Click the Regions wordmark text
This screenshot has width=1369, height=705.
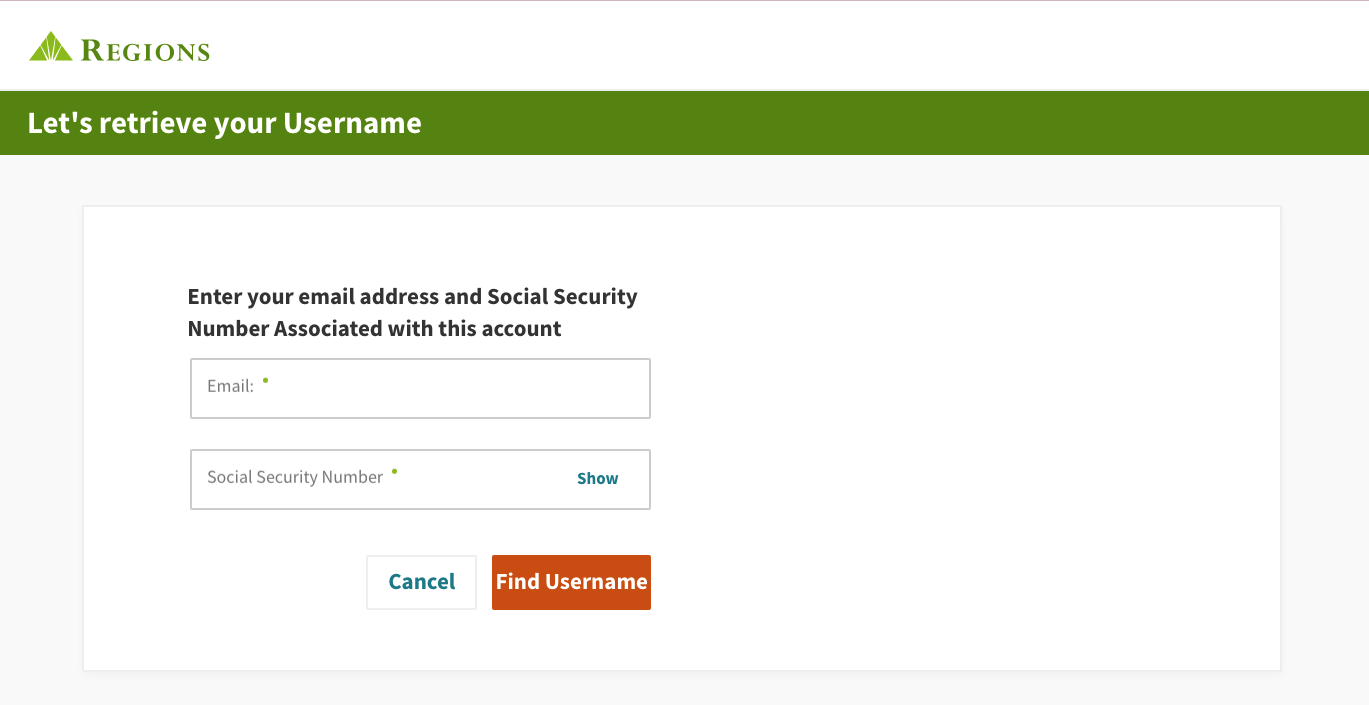click(145, 51)
